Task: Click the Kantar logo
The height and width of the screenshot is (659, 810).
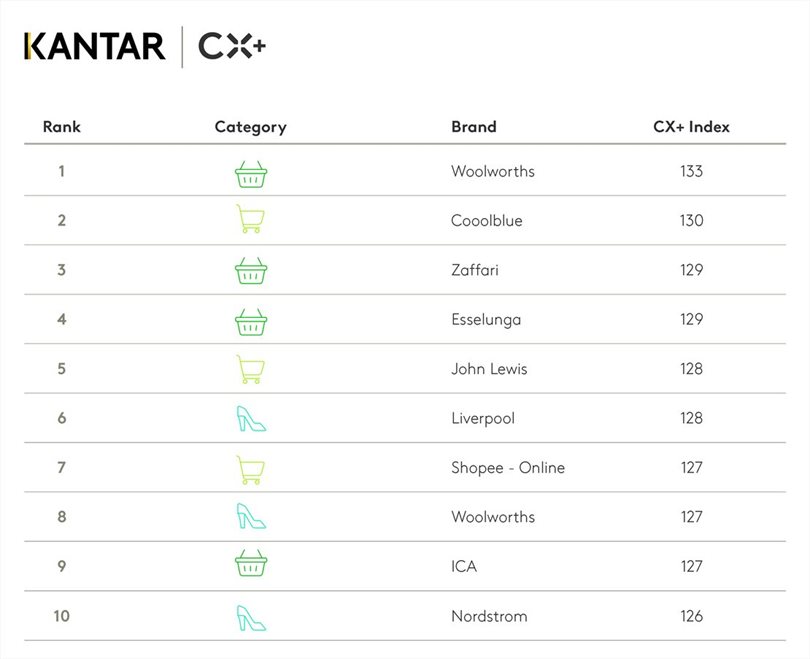Action: 94,46
